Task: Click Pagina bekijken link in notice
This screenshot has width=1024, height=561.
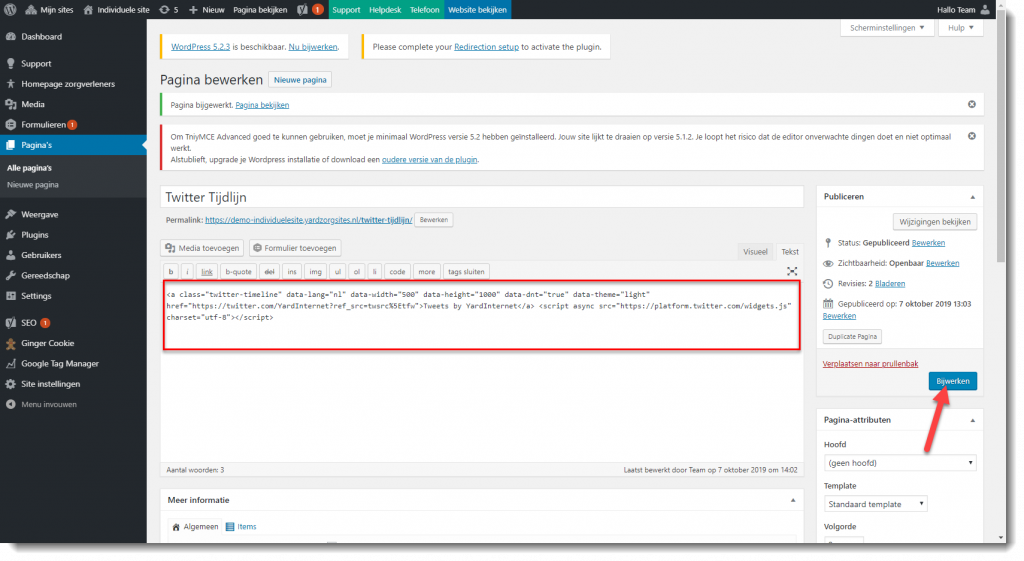Action: point(262,105)
